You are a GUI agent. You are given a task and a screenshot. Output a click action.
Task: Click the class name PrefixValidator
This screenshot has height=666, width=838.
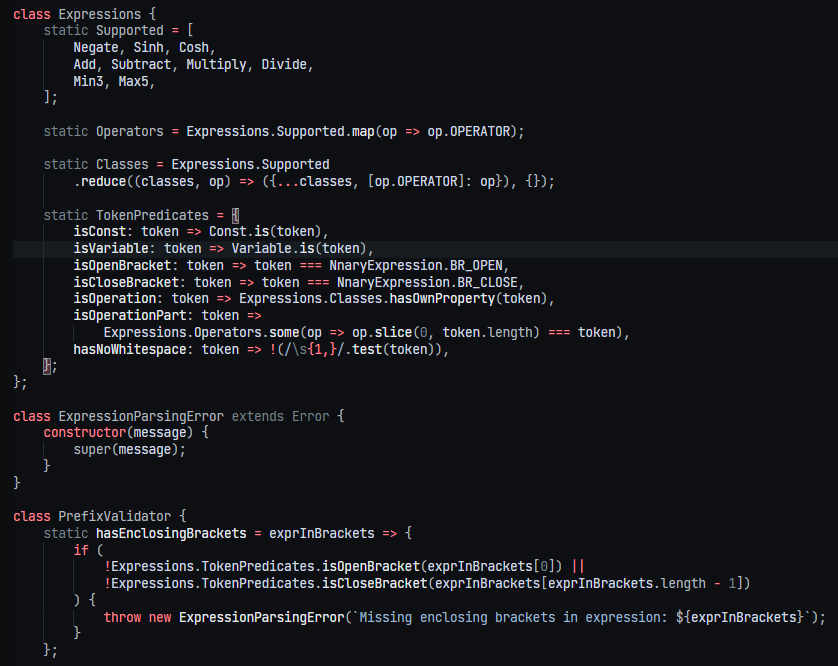pos(114,517)
